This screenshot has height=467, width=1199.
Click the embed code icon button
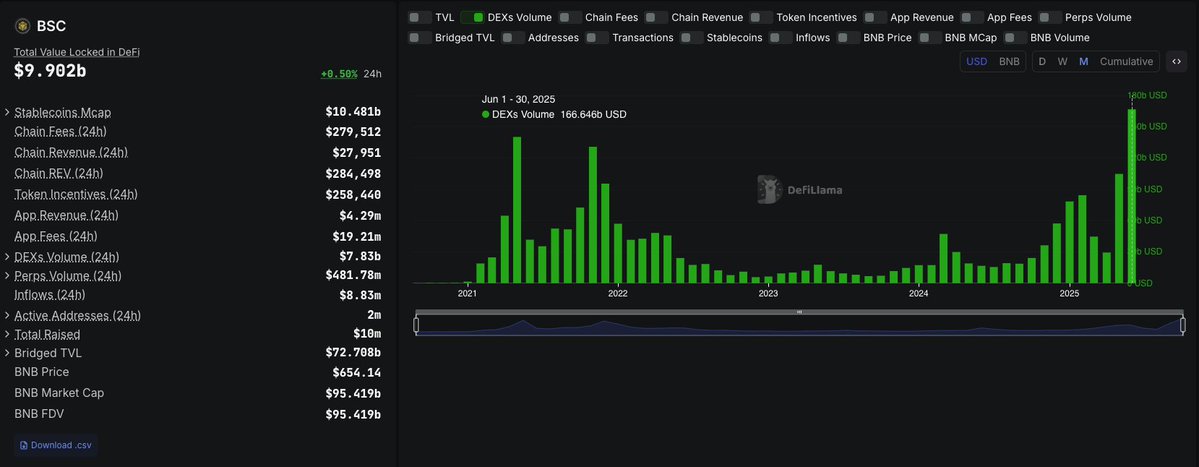(x=1176, y=62)
